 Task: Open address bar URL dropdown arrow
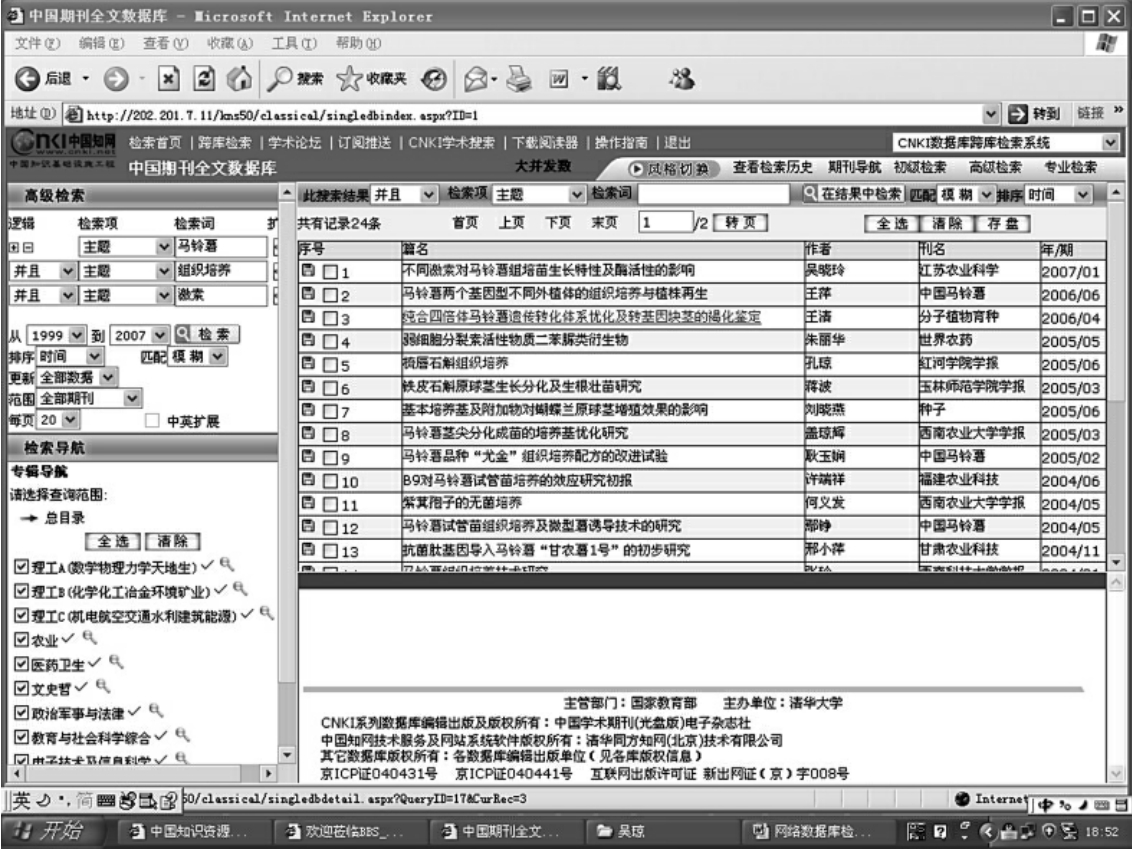(991, 113)
